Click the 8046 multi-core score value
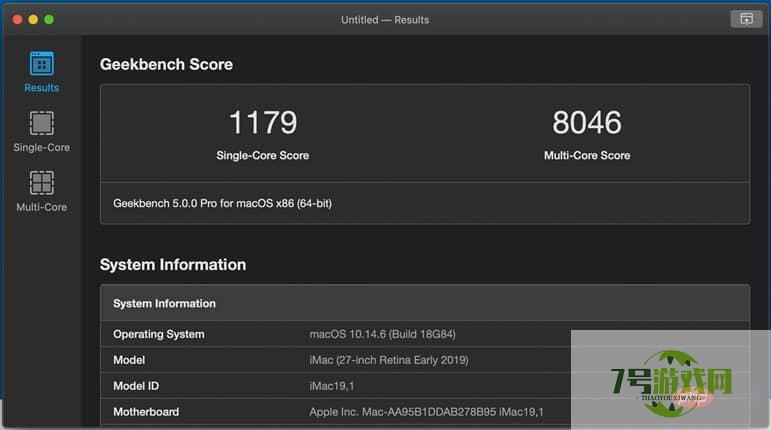The image size is (771, 430). (587, 122)
